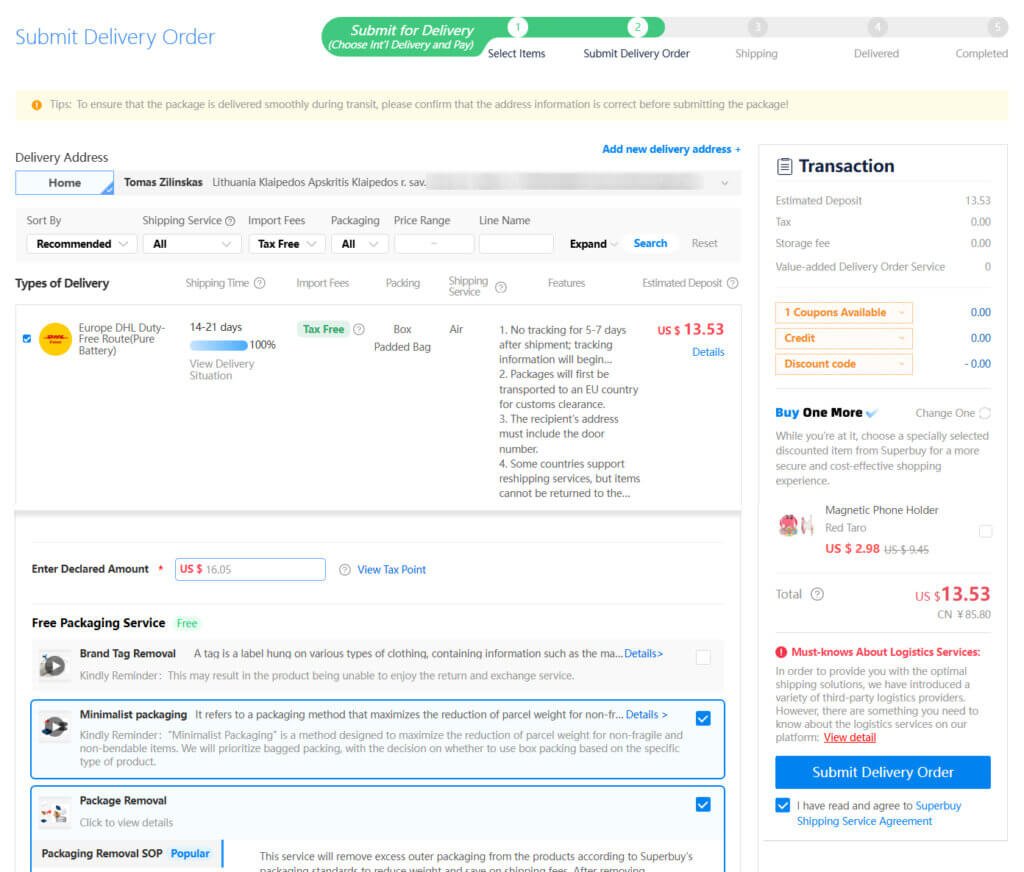This screenshot has height=872, width=1024.
Task: Click the Total help question icon
Action: [817, 594]
